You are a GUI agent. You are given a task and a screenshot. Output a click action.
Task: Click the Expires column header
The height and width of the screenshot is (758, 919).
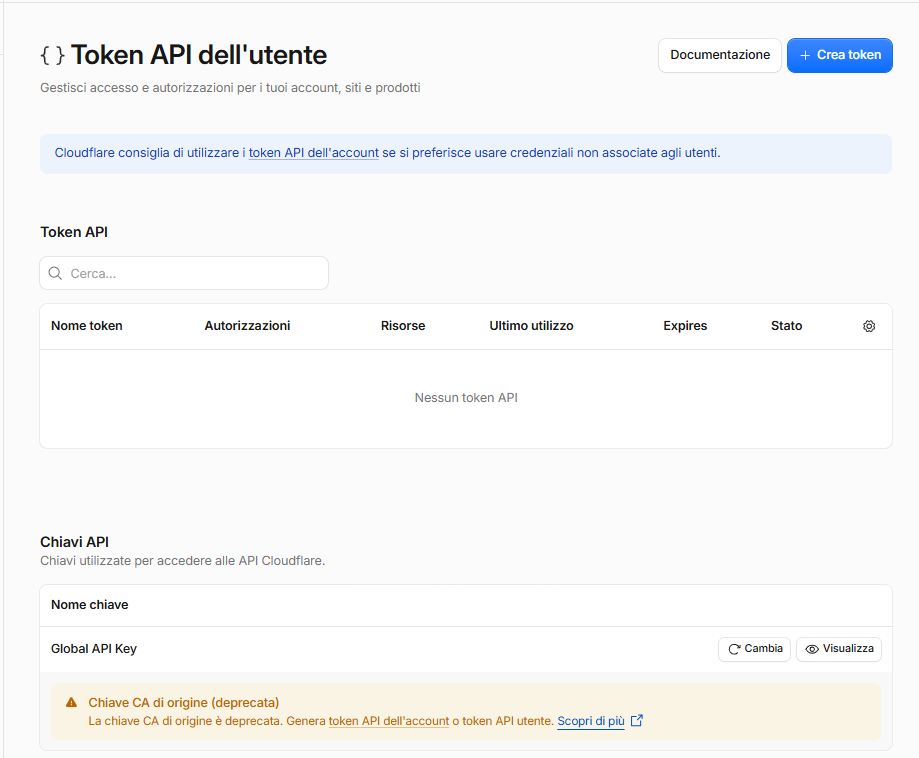tap(685, 326)
